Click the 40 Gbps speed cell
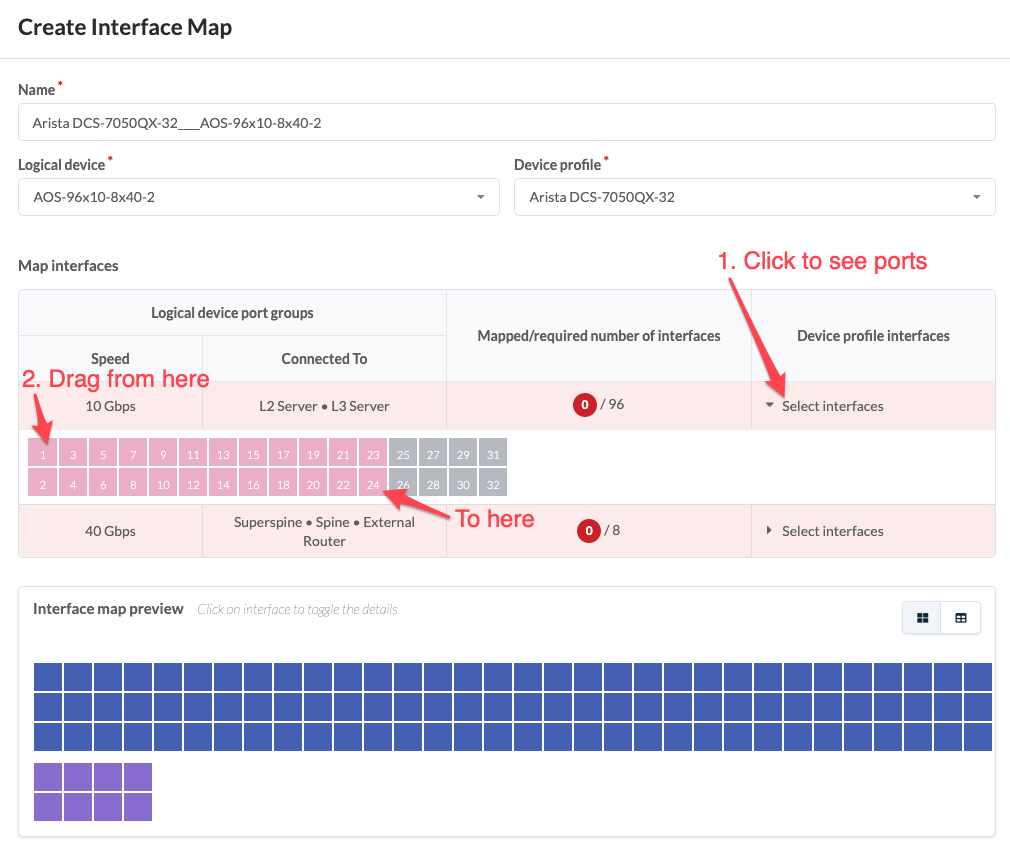Image resolution: width=1010 pixels, height=852 pixels. pos(110,531)
